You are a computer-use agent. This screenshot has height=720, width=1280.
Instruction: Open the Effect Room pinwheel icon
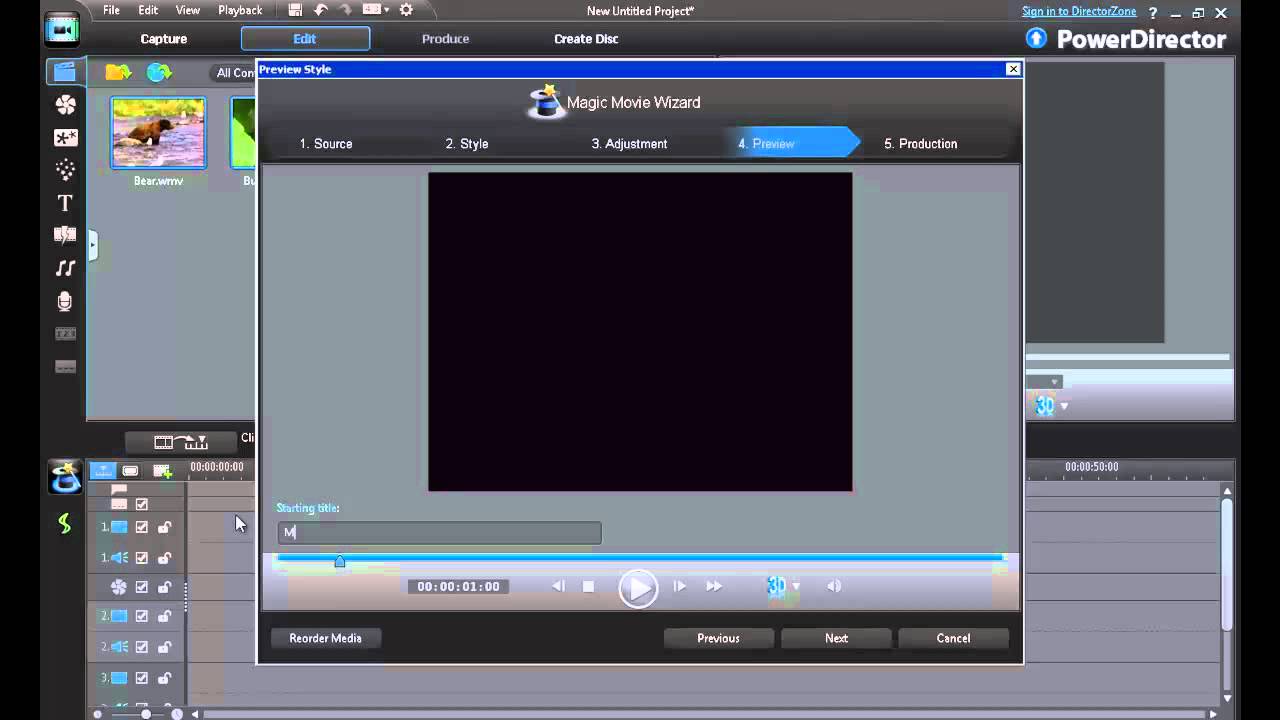click(65, 105)
